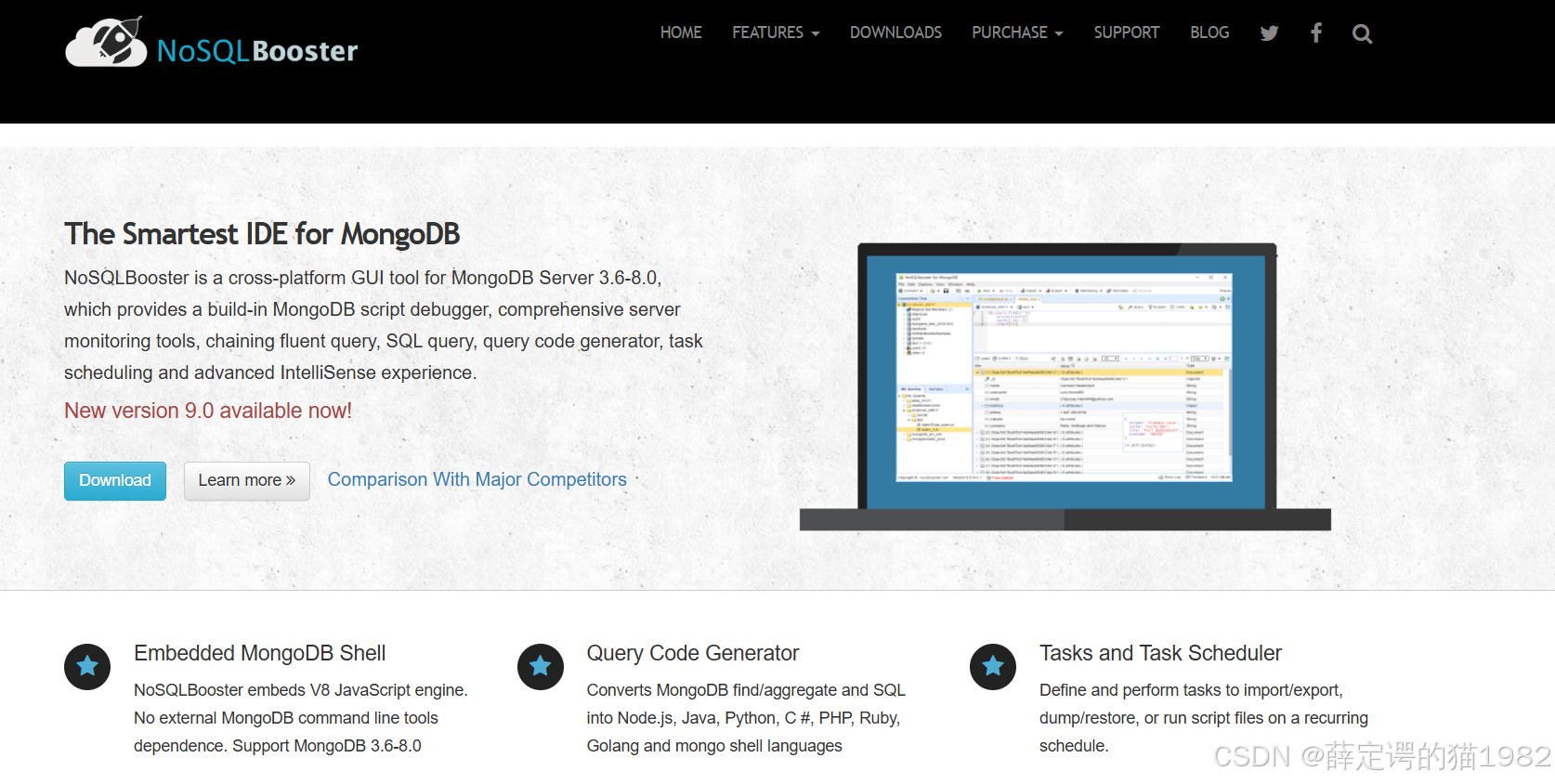Viewport: 1555px width, 784px height.
Task: Click star icon beside Embedded MongoDB Shell
Action: (x=87, y=667)
